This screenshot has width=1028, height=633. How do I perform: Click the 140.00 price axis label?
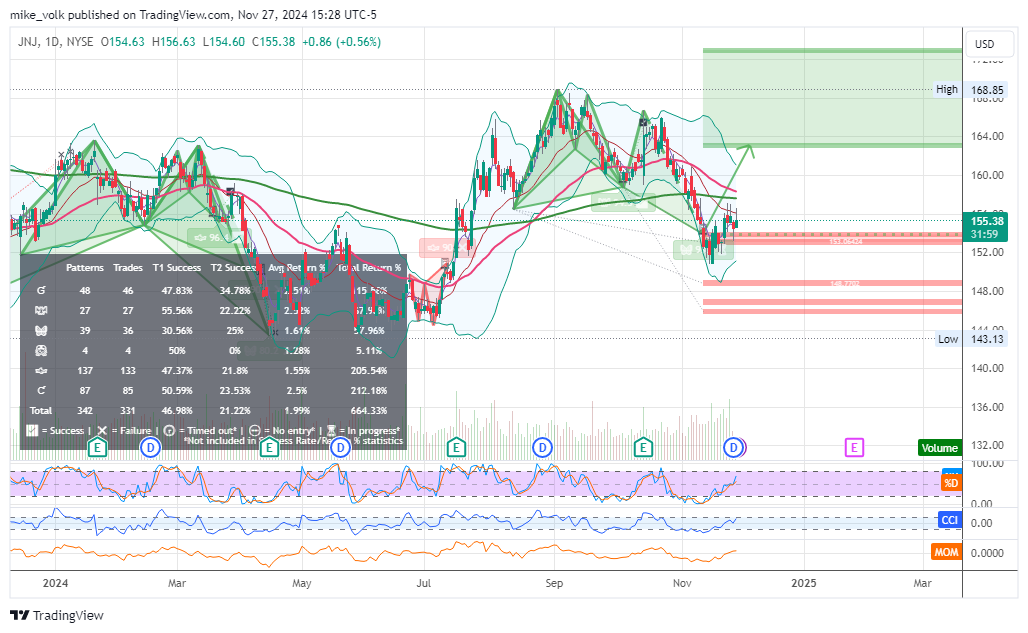click(987, 368)
